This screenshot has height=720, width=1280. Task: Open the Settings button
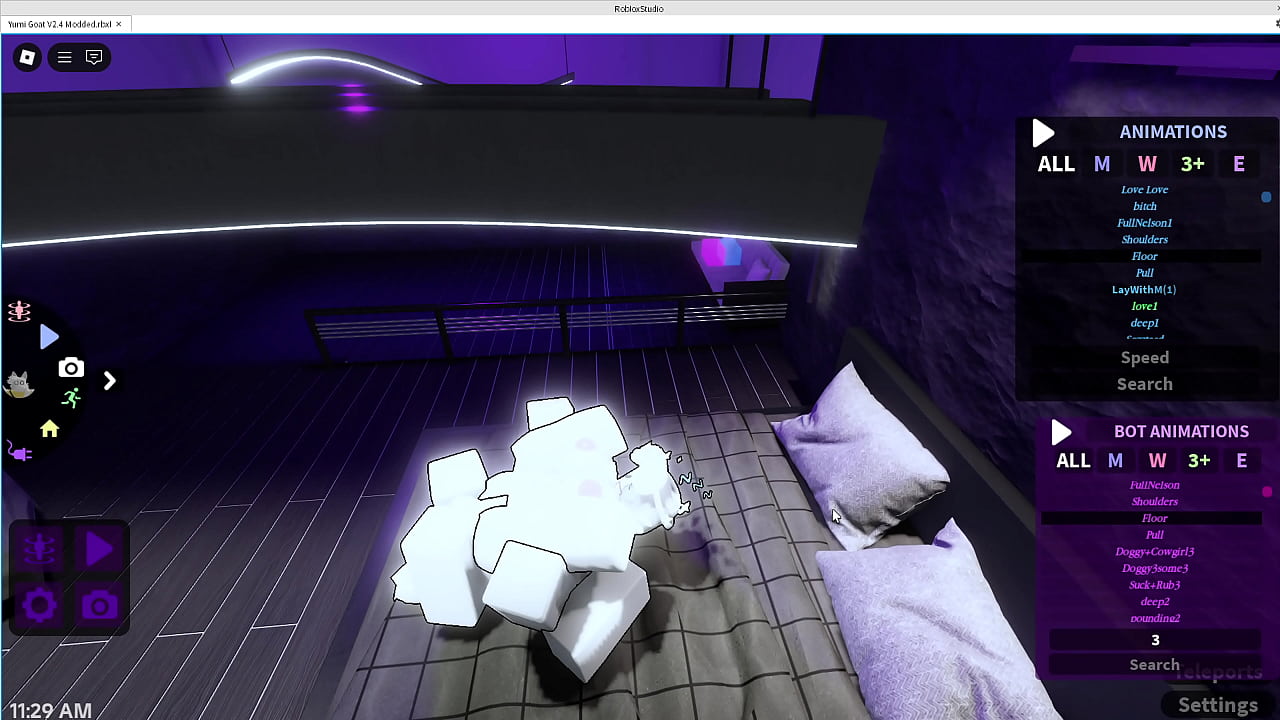1217,705
